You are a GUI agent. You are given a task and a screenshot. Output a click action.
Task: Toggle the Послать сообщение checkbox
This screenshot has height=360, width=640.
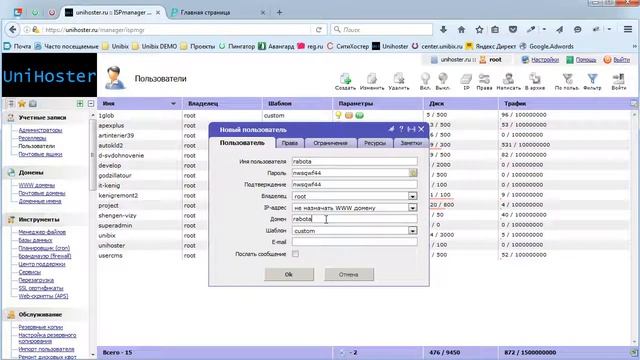(295, 254)
